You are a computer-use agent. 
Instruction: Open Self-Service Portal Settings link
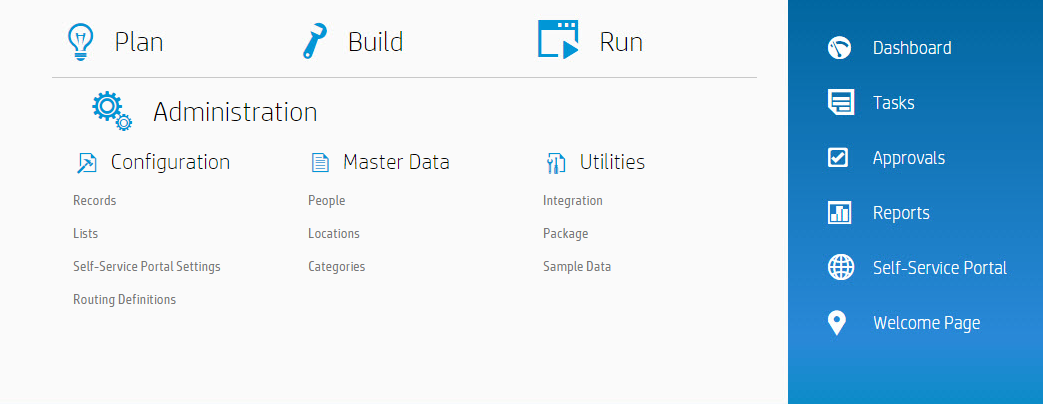tap(147, 267)
